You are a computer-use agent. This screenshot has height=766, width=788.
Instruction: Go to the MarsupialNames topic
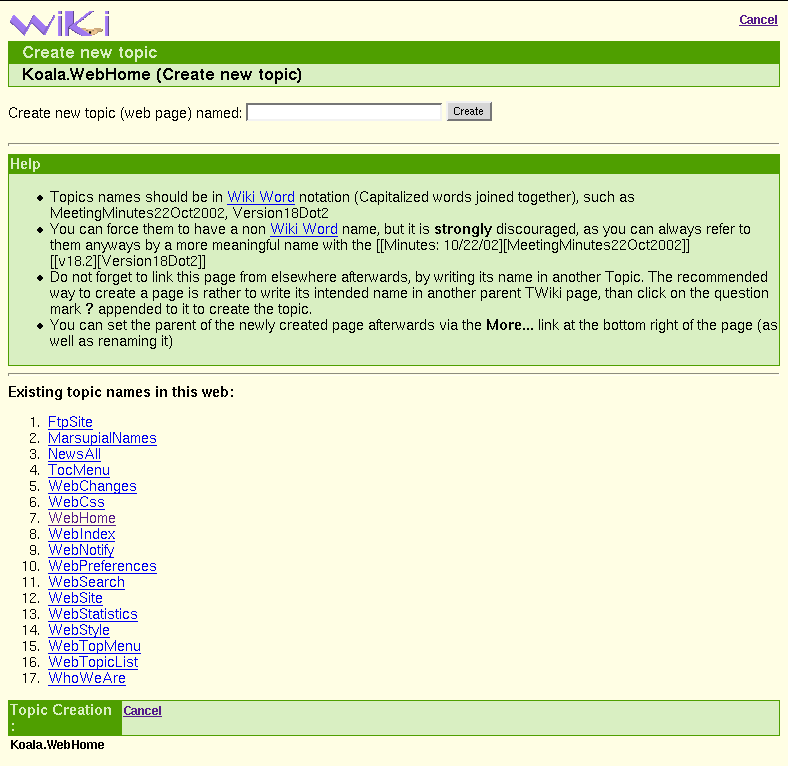tap(102, 438)
